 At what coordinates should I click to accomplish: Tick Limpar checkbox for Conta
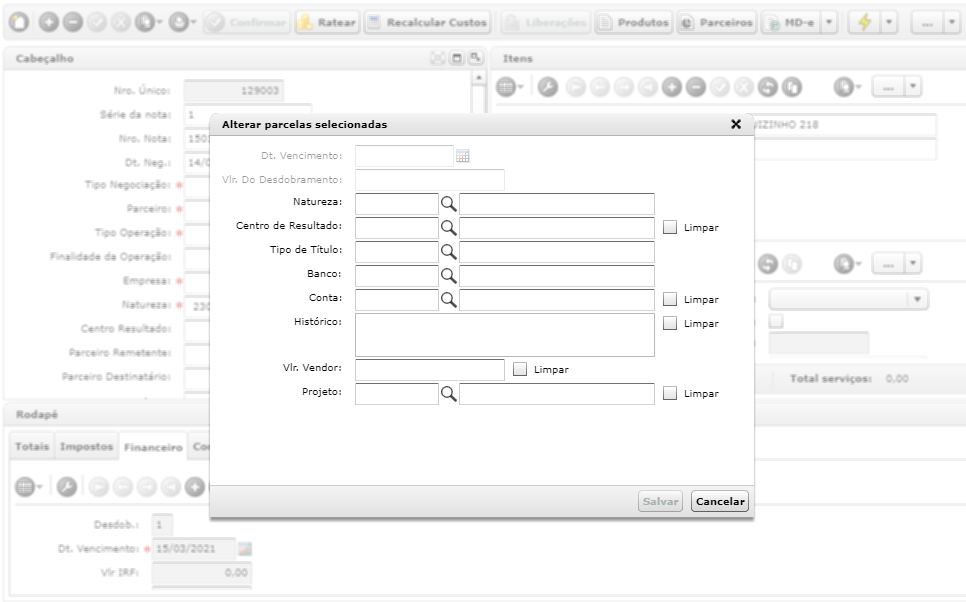click(x=670, y=299)
